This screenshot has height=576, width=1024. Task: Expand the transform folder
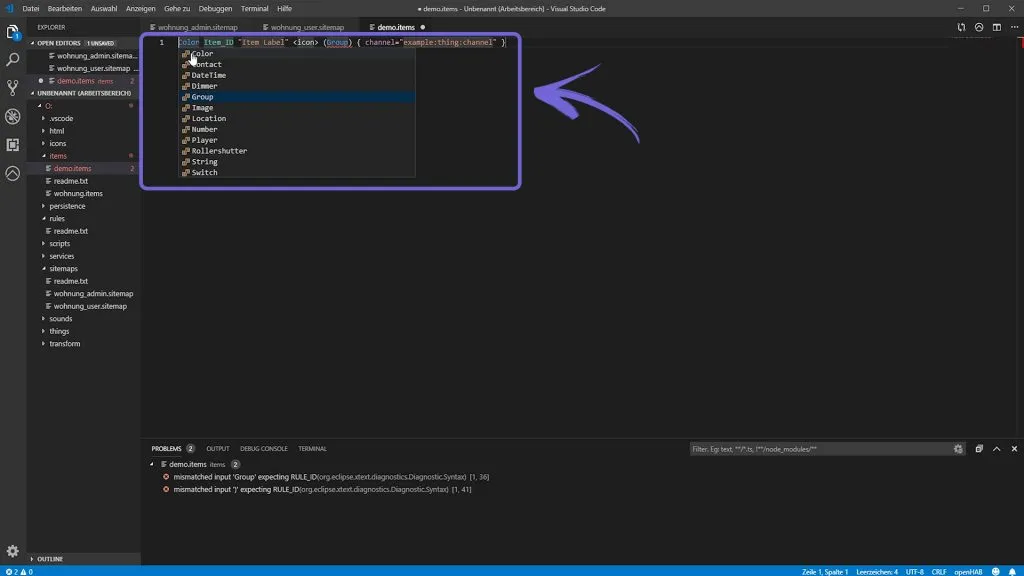tap(44, 344)
